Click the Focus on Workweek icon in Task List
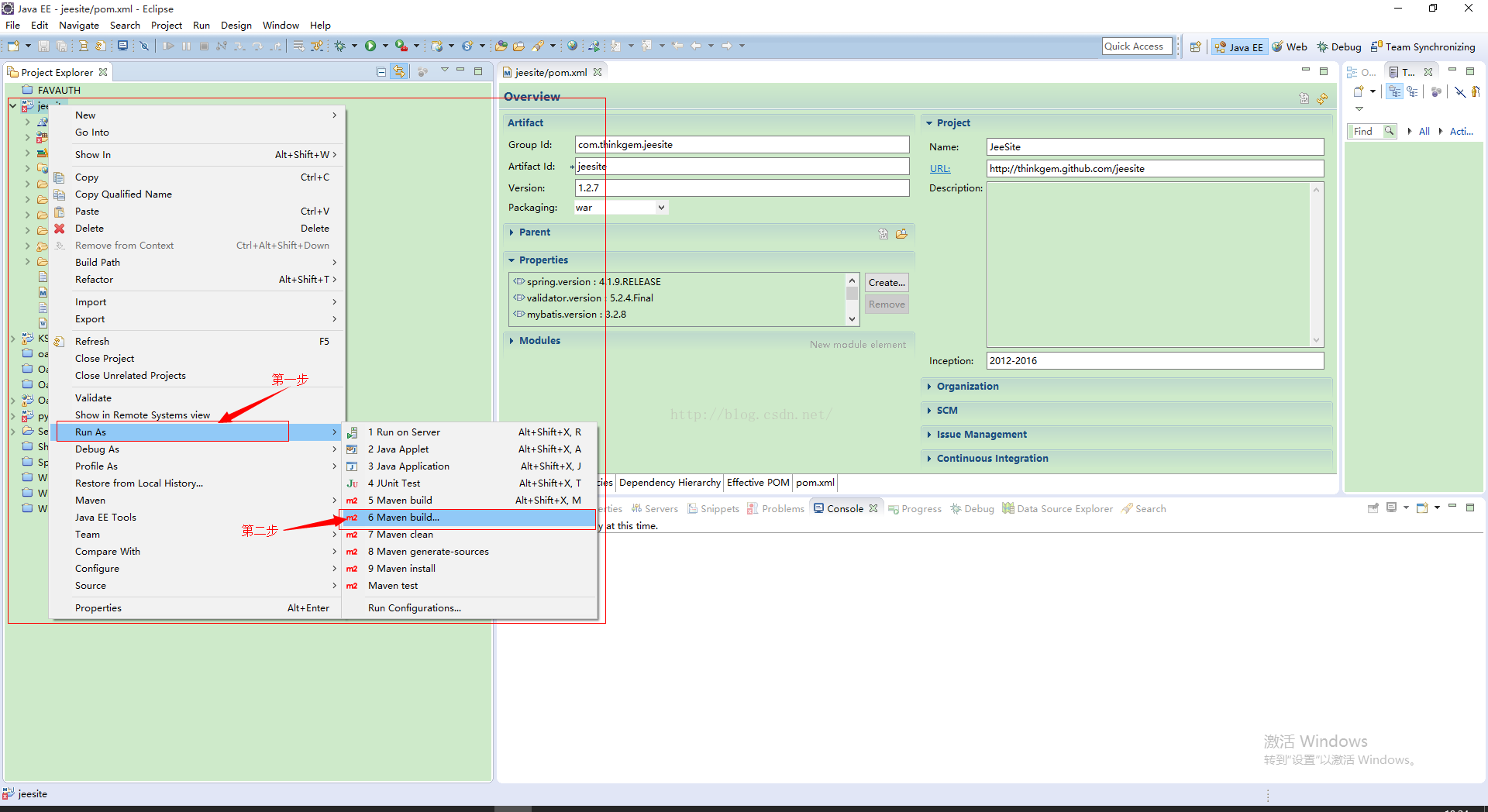 tap(1436, 91)
